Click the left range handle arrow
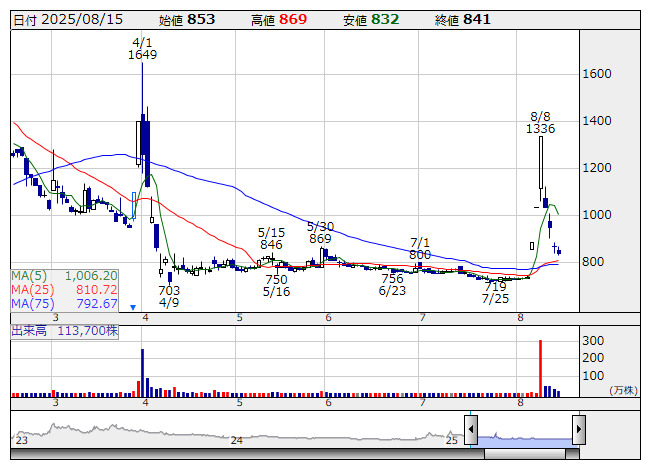 click(471, 429)
